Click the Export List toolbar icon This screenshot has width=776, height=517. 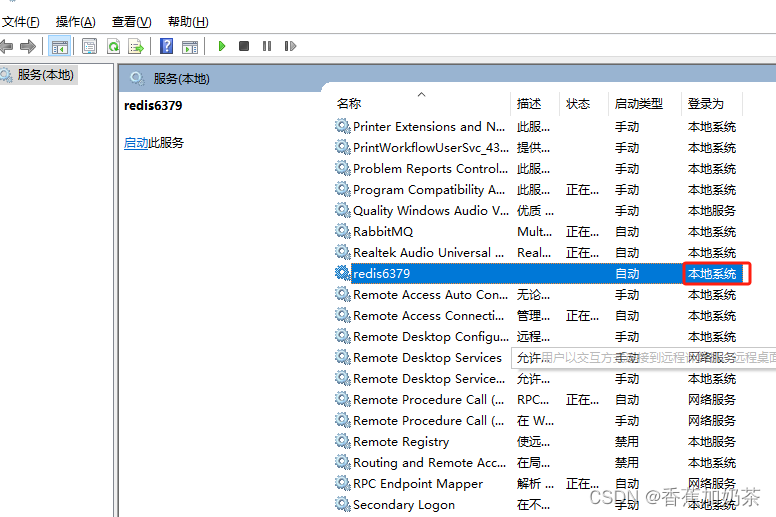tap(136, 47)
